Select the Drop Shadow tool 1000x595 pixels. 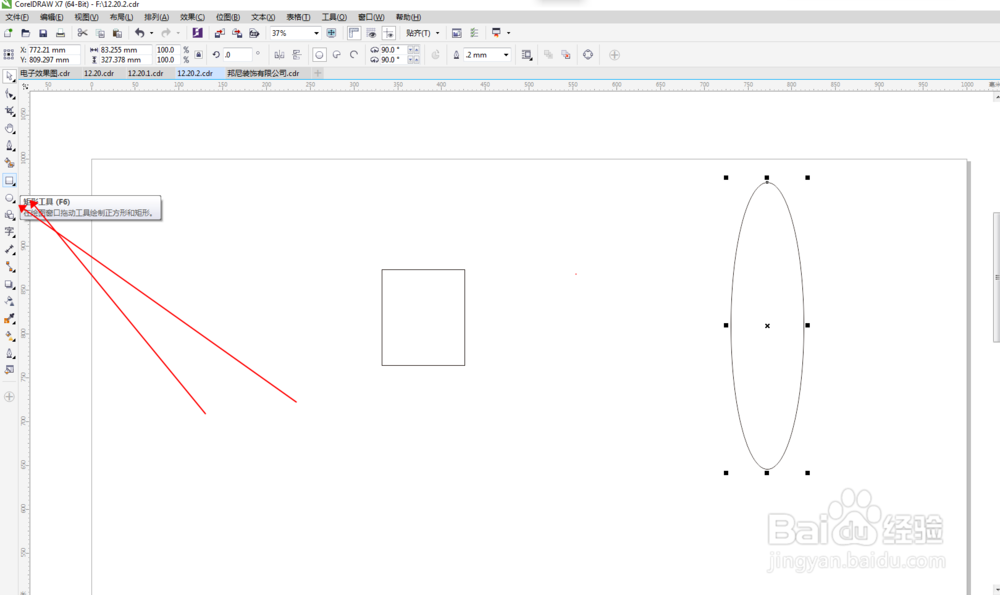[x=9, y=284]
